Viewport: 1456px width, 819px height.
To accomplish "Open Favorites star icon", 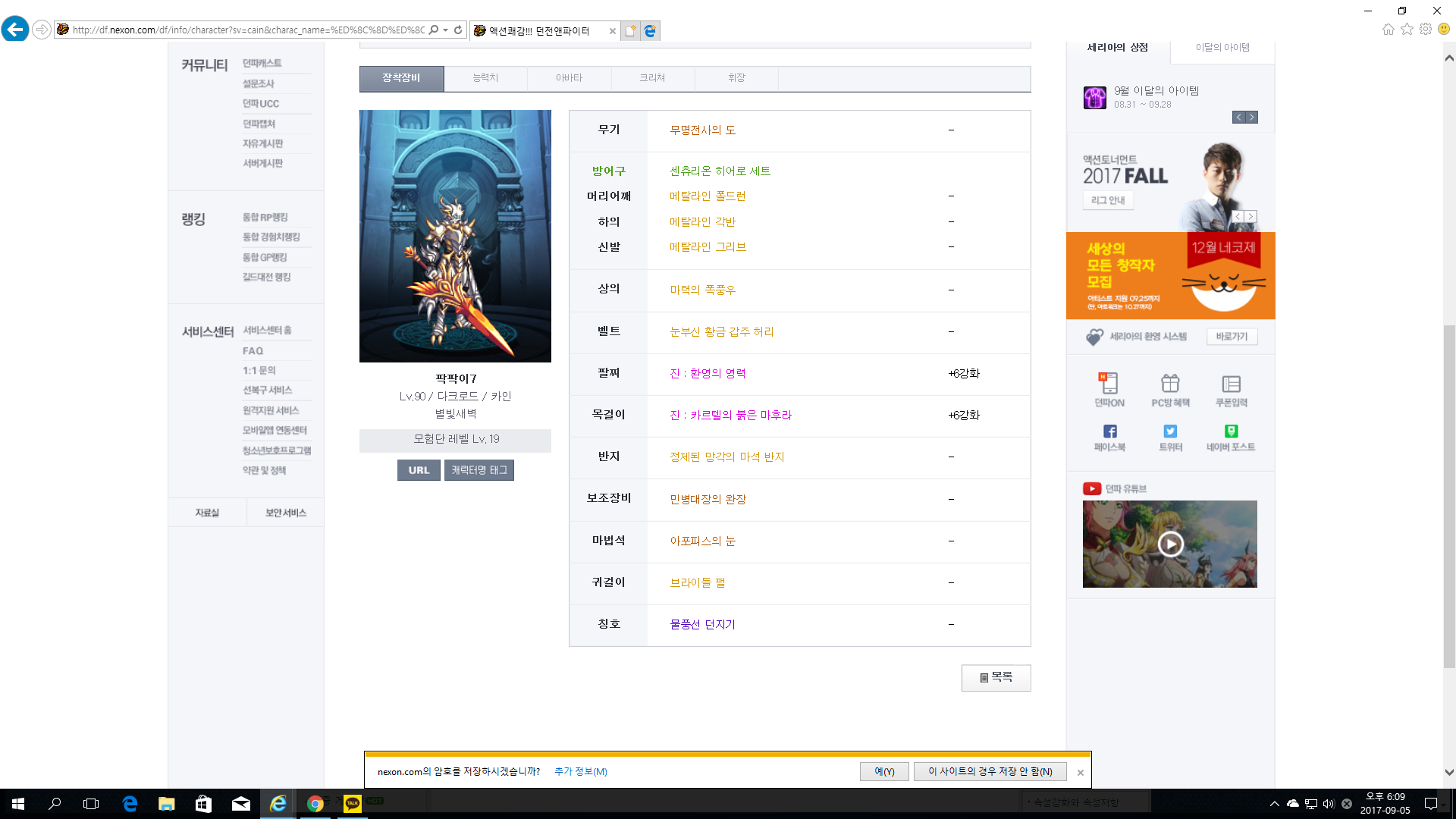I will [x=1407, y=29].
